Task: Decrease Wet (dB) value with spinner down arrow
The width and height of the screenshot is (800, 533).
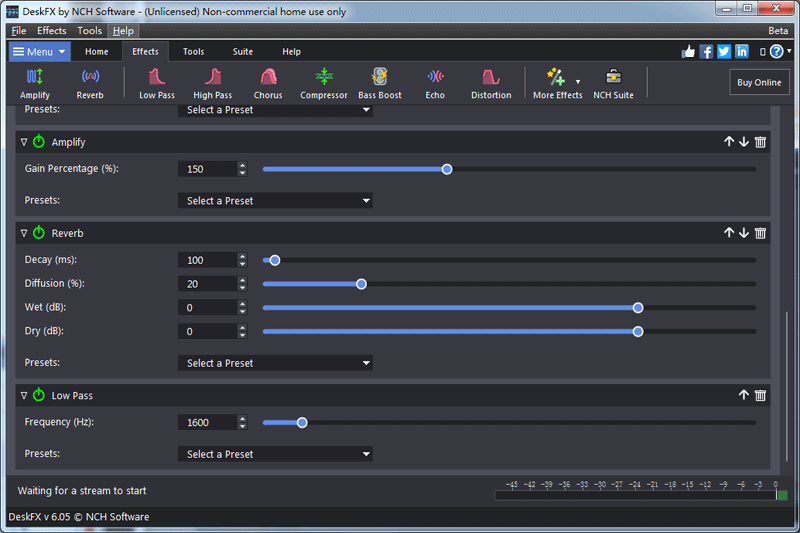Action: pyautogui.click(x=242, y=312)
